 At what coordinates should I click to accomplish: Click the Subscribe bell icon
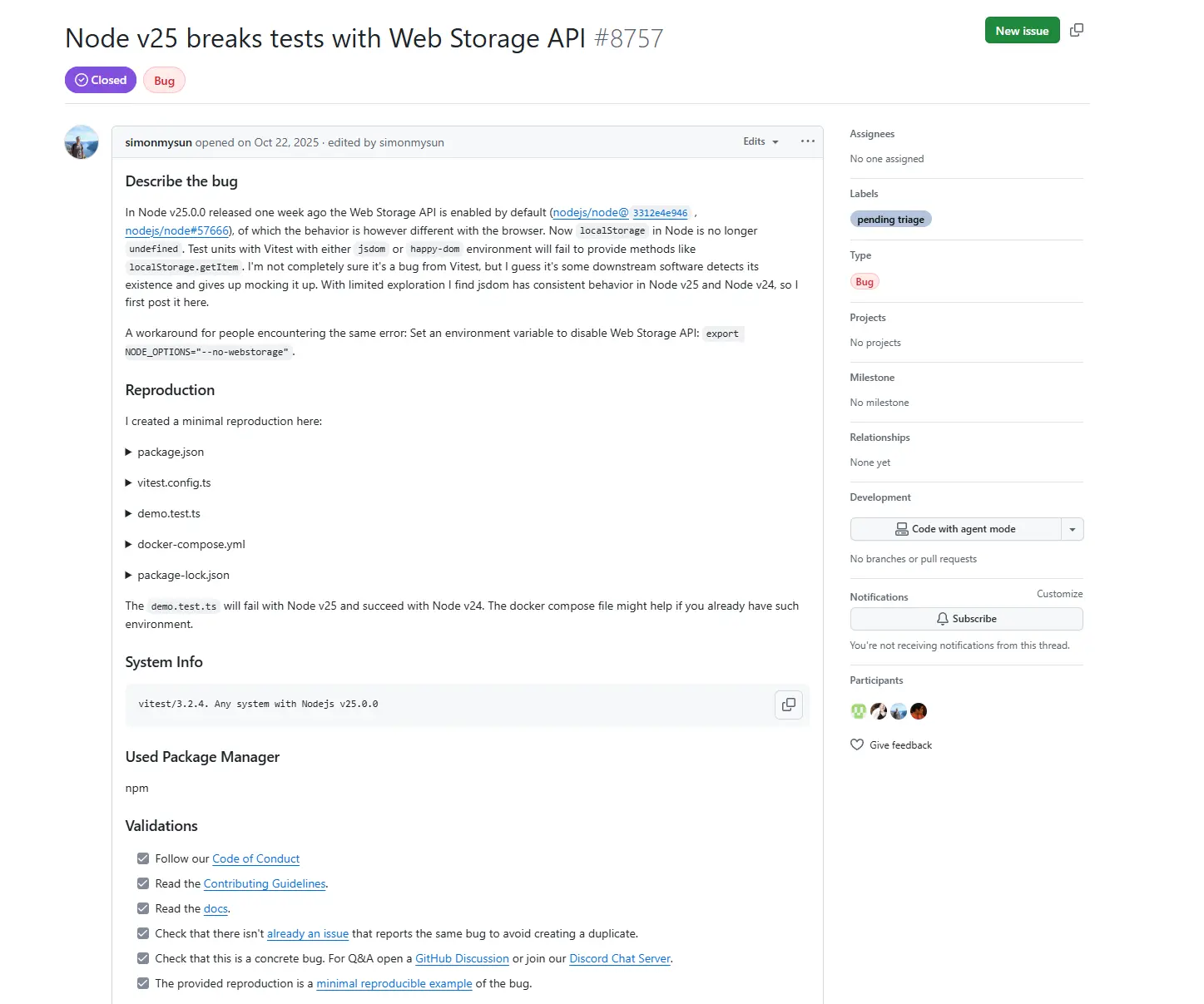942,619
